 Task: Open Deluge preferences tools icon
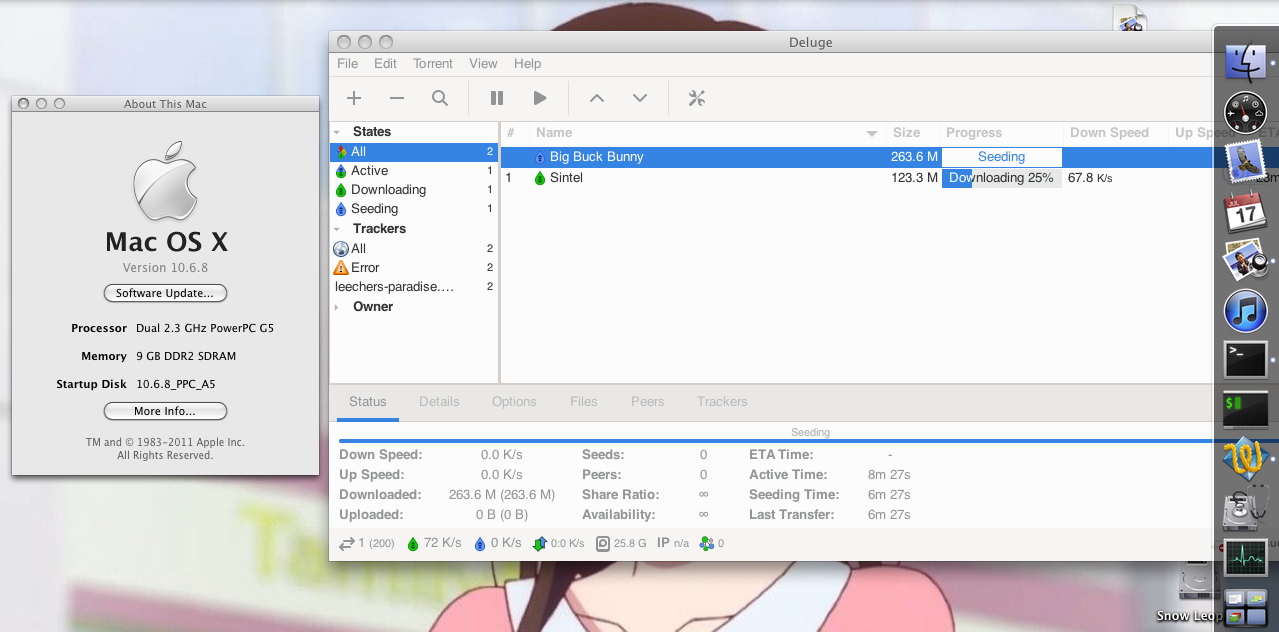coord(697,98)
